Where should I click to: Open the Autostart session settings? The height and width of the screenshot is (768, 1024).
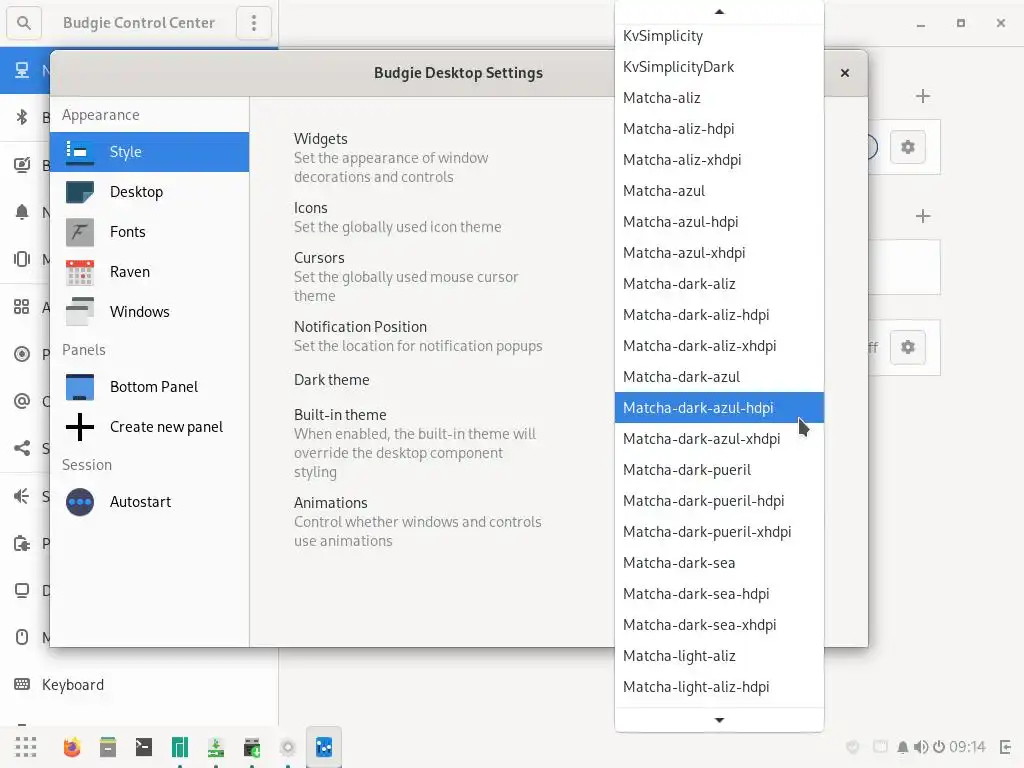coord(150,502)
